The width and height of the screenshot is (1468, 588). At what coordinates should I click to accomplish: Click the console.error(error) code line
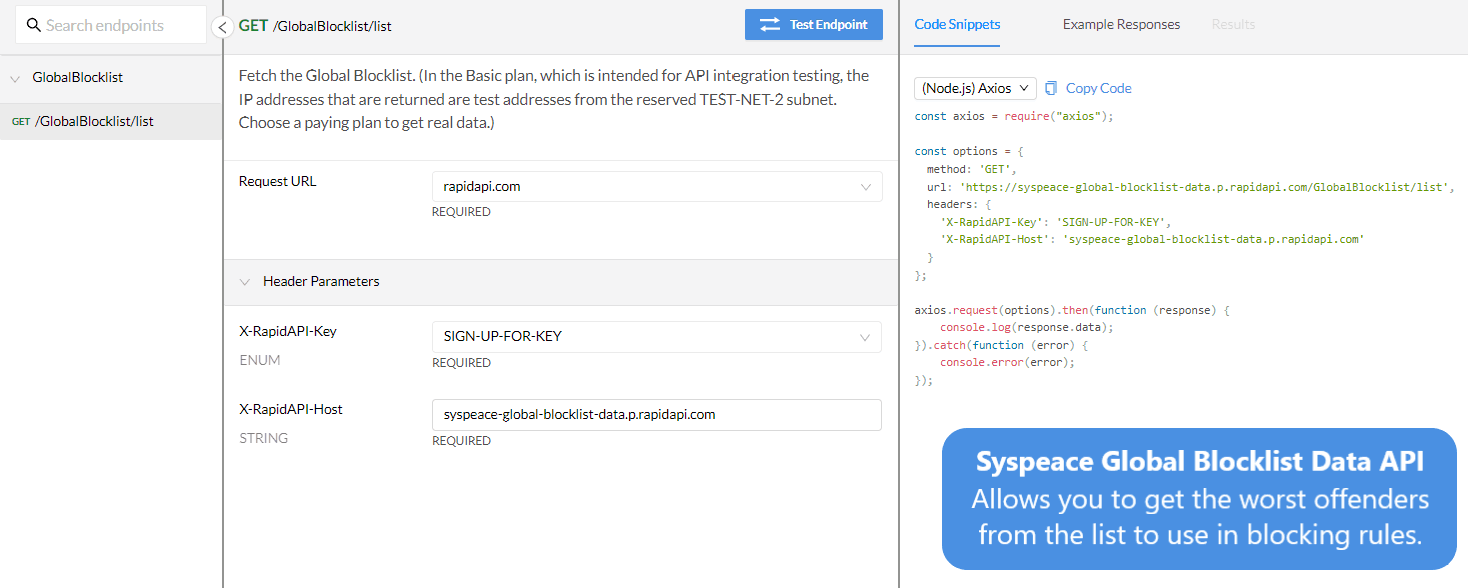[x=1007, y=362]
